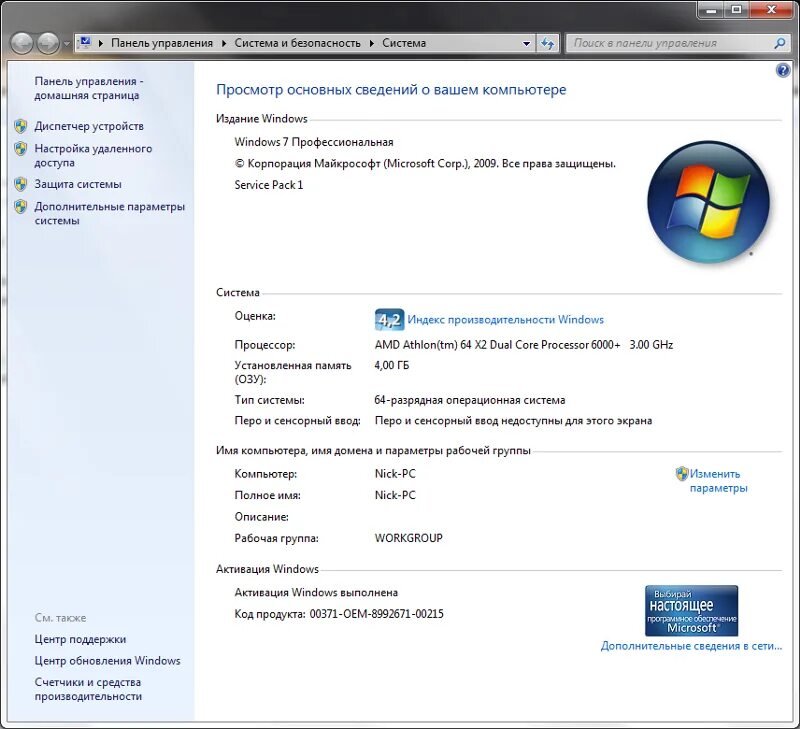
Task: Open Счетчики и средства производительности link
Action: coord(88,689)
